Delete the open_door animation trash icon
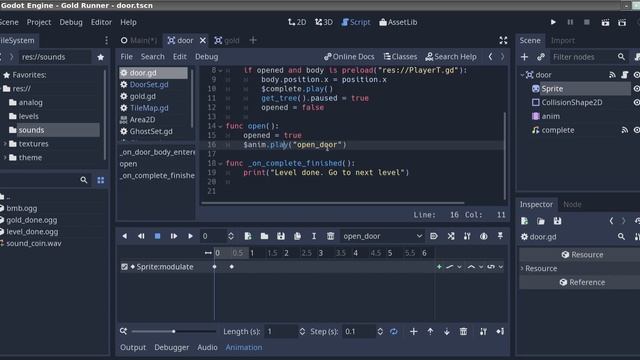The width and height of the screenshot is (640, 360). [331, 236]
